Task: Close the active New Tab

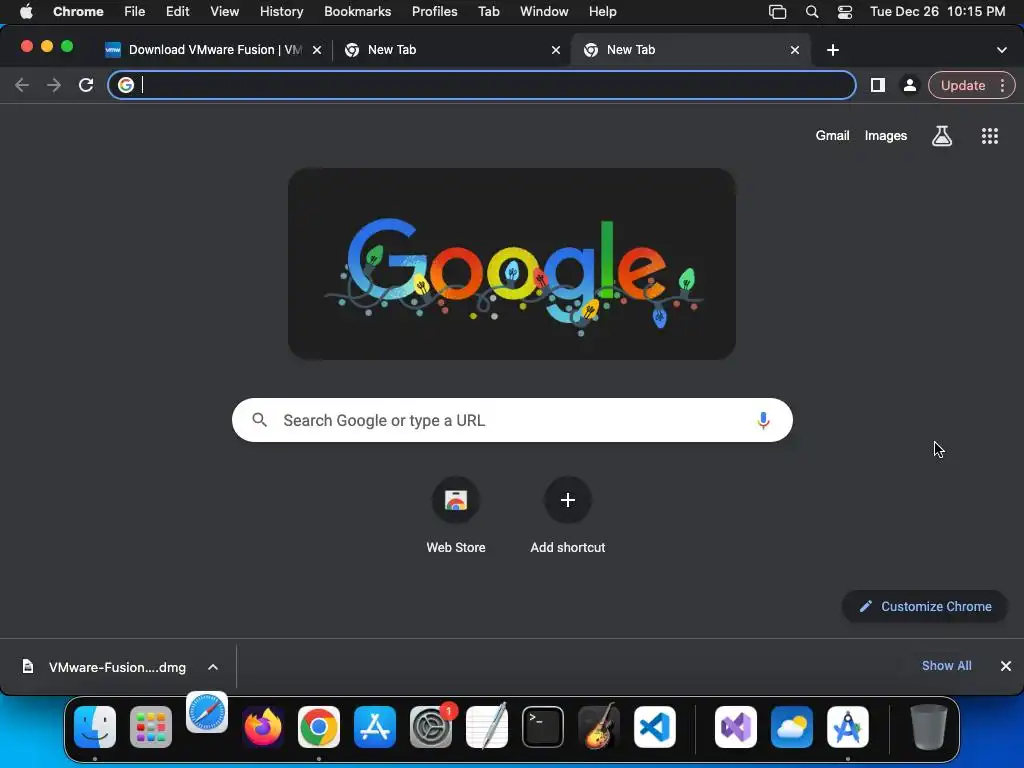Action: [795, 50]
